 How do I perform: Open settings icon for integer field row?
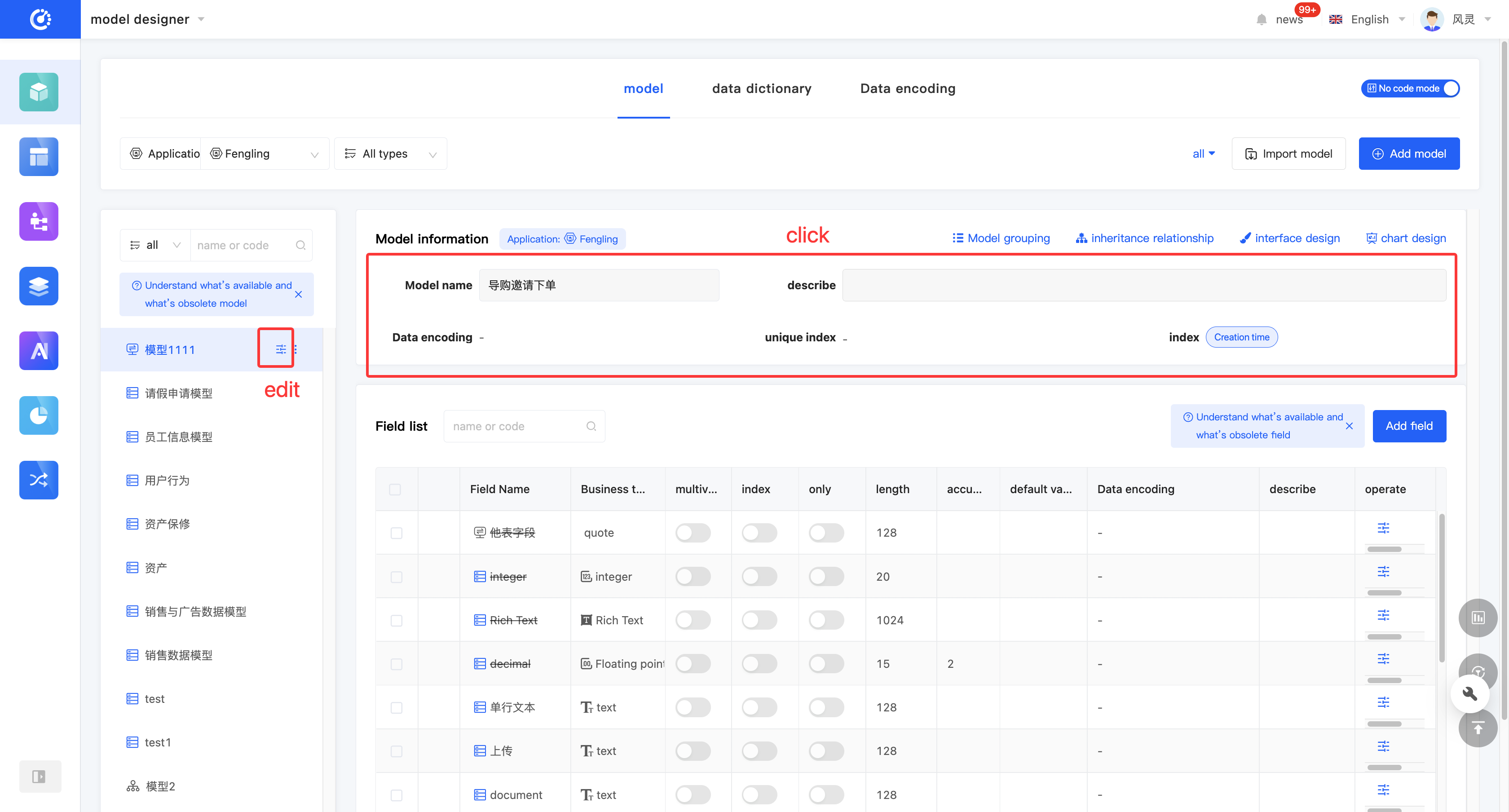(1383, 571)
